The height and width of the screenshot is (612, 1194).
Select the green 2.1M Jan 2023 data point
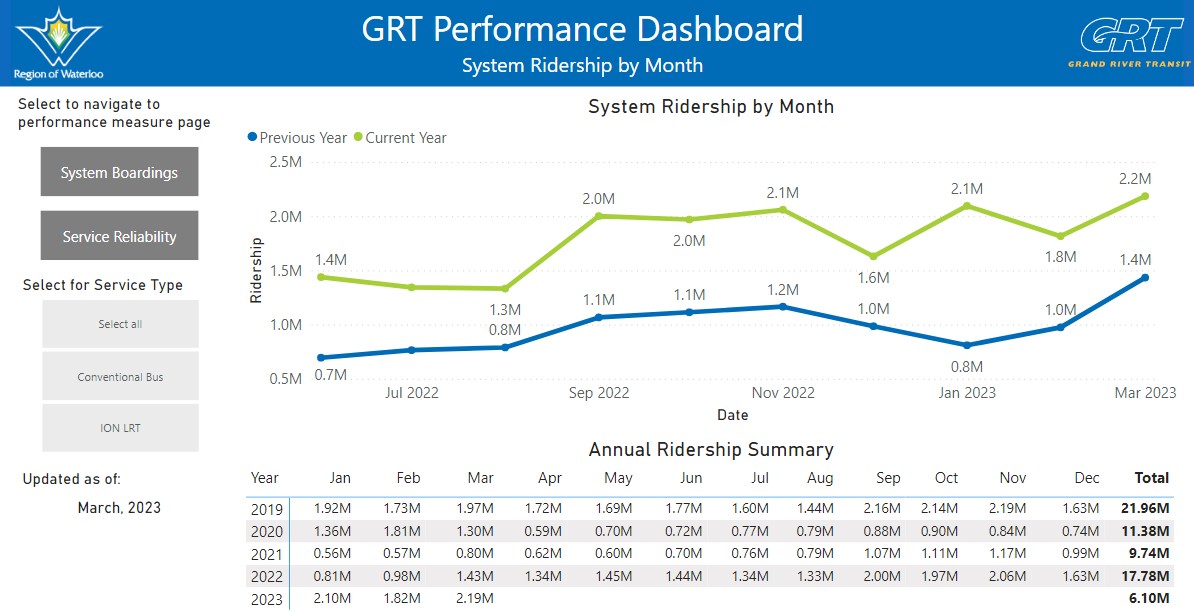pyautogui.click(x=966, y=206)
